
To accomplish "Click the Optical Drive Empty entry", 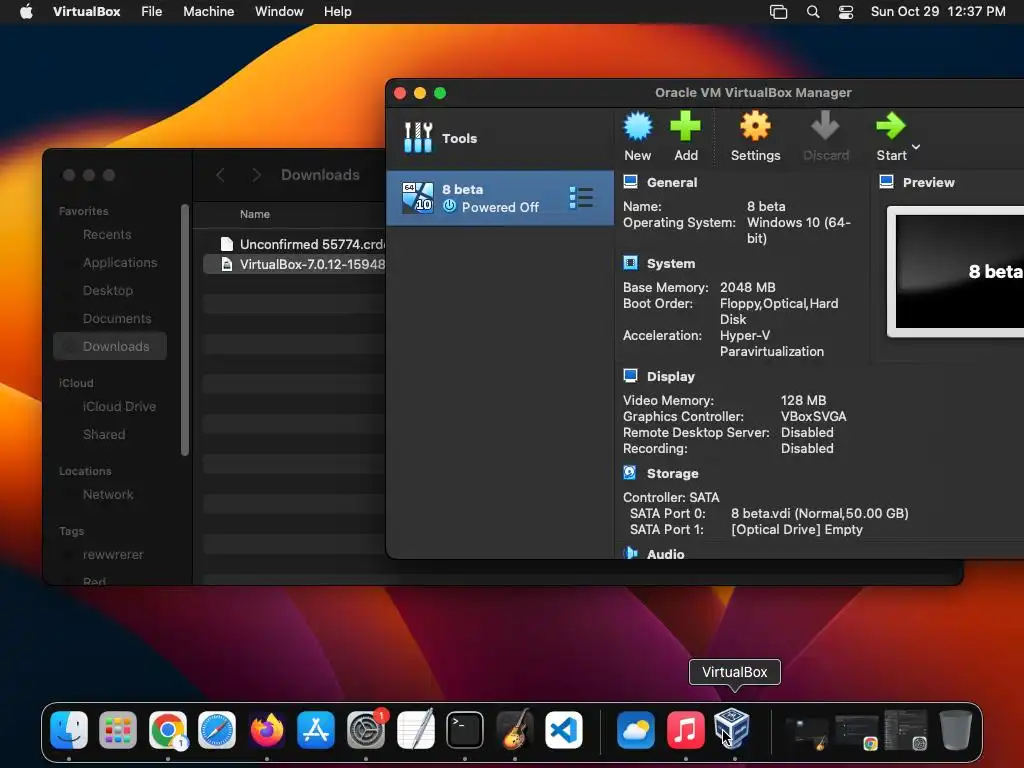I will point(797,530).
